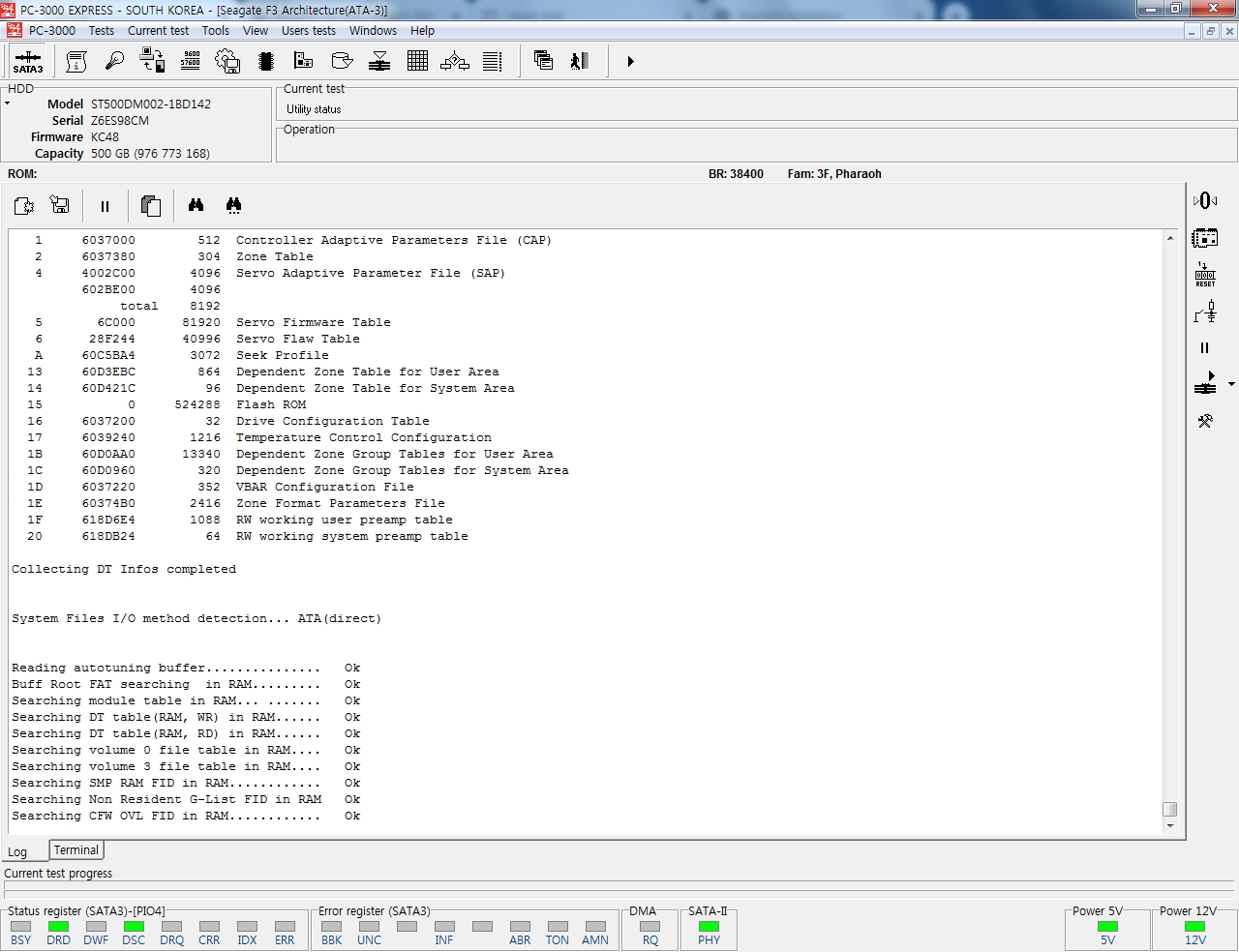Click the black chip toolbar icon
Image resolution: width=1239 pixels, height=952 pixels.
coord(266,62)
